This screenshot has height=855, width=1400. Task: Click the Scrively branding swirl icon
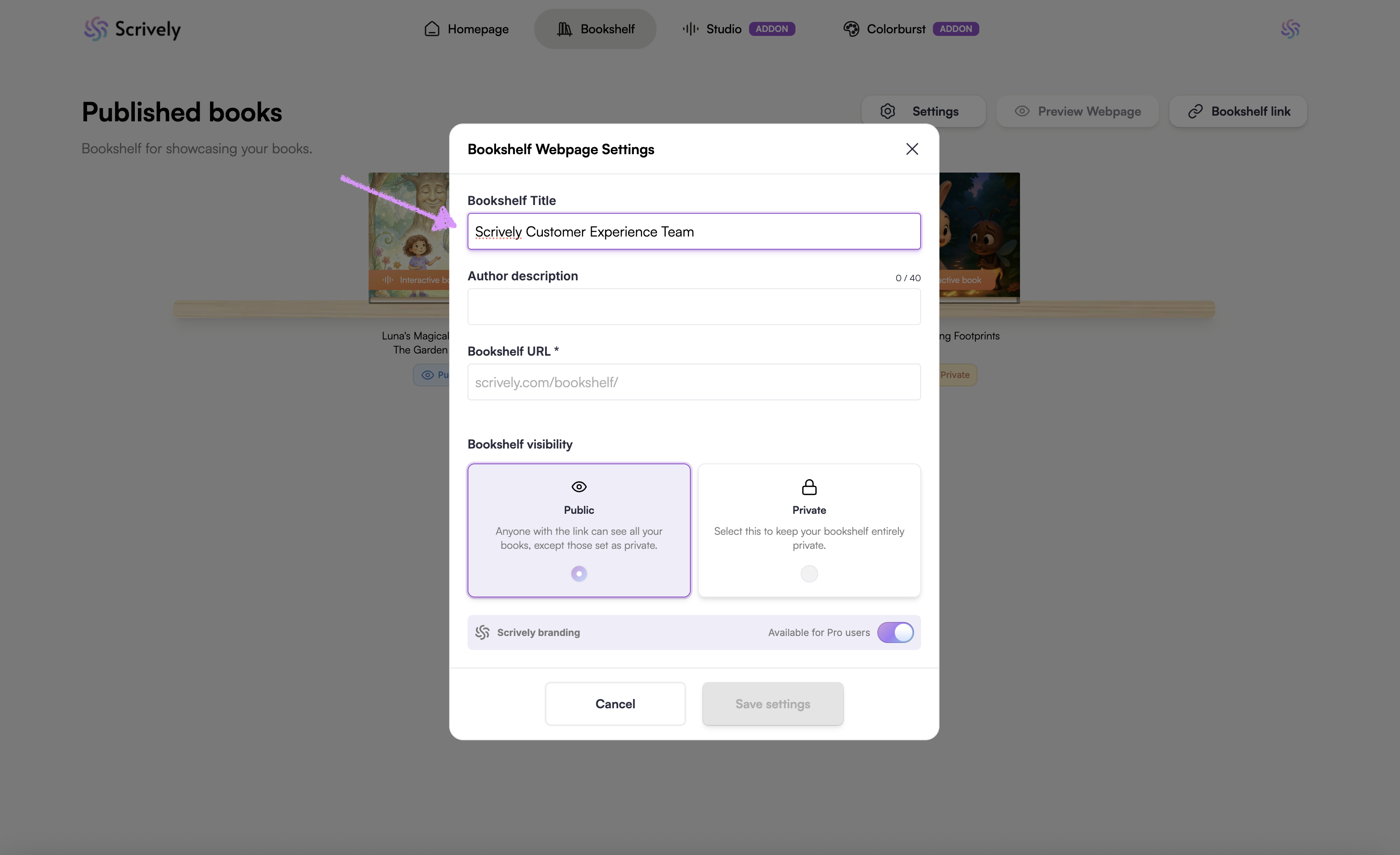point(482,632)
